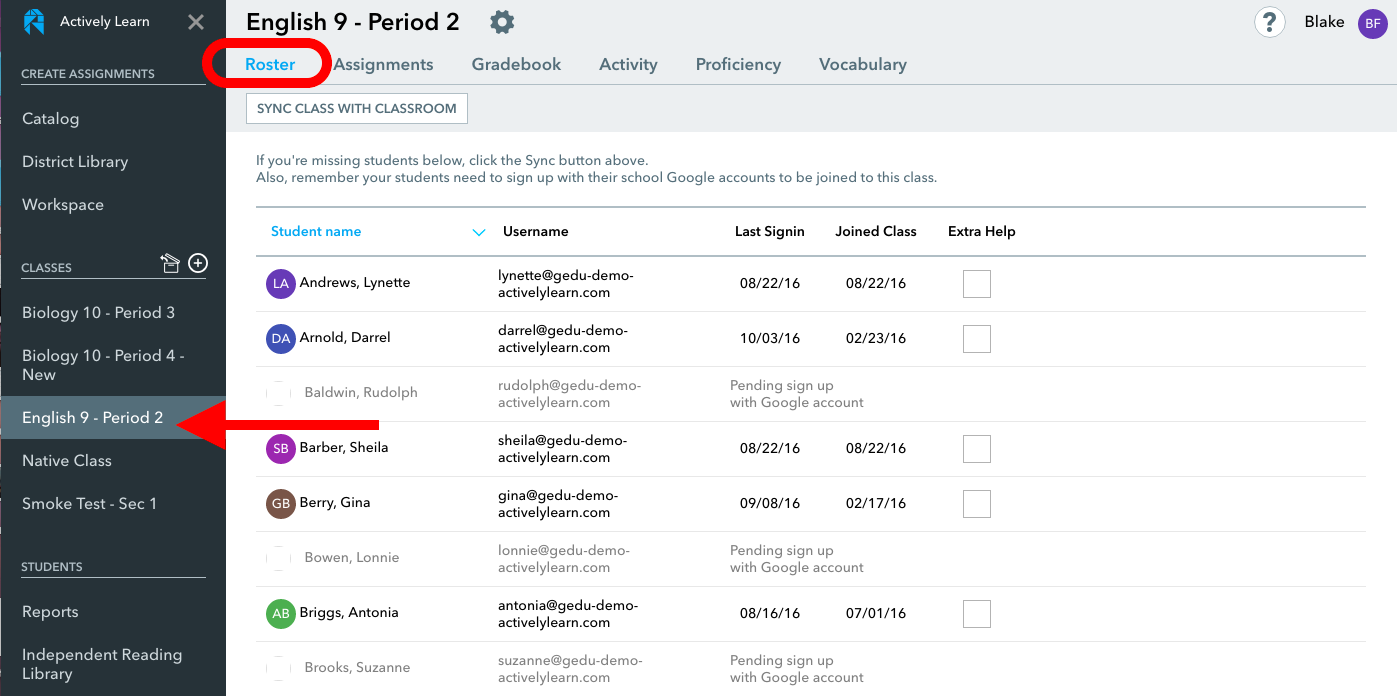This screenshot has width=1397, height=696.
Task: Click the Extra Help column header
Action: pos(982,231)
